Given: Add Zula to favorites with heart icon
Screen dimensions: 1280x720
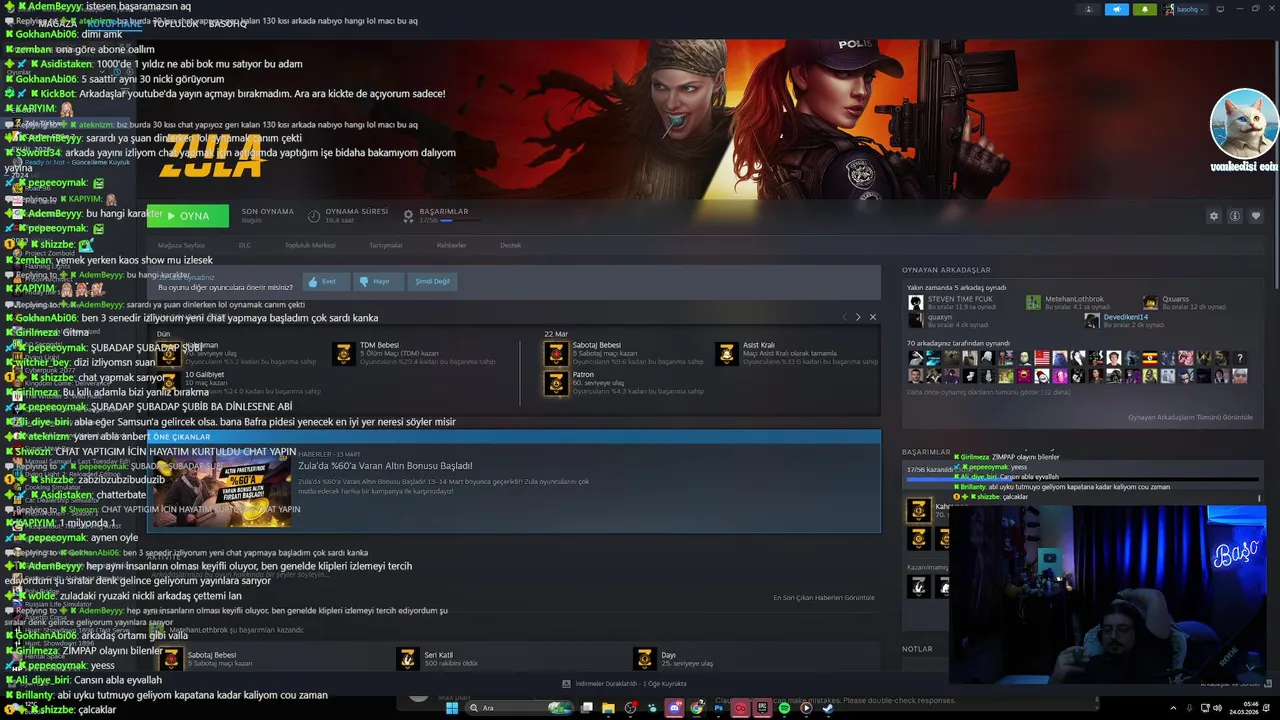Looking at the screenshot, I should [1256, 216].
